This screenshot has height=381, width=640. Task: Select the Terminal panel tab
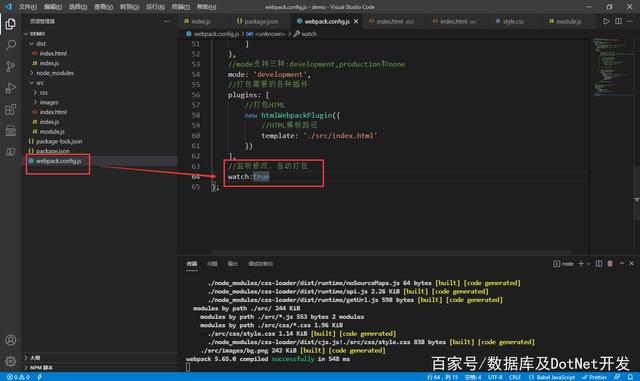coord(192,264)
